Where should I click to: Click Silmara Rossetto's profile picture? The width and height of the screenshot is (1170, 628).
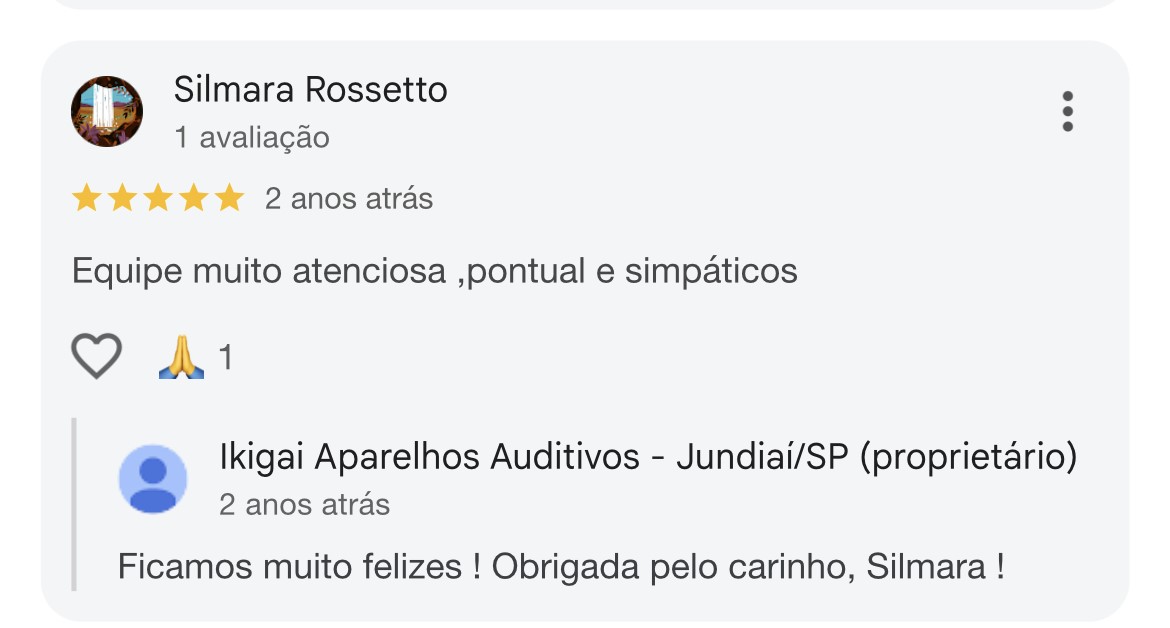107,111
